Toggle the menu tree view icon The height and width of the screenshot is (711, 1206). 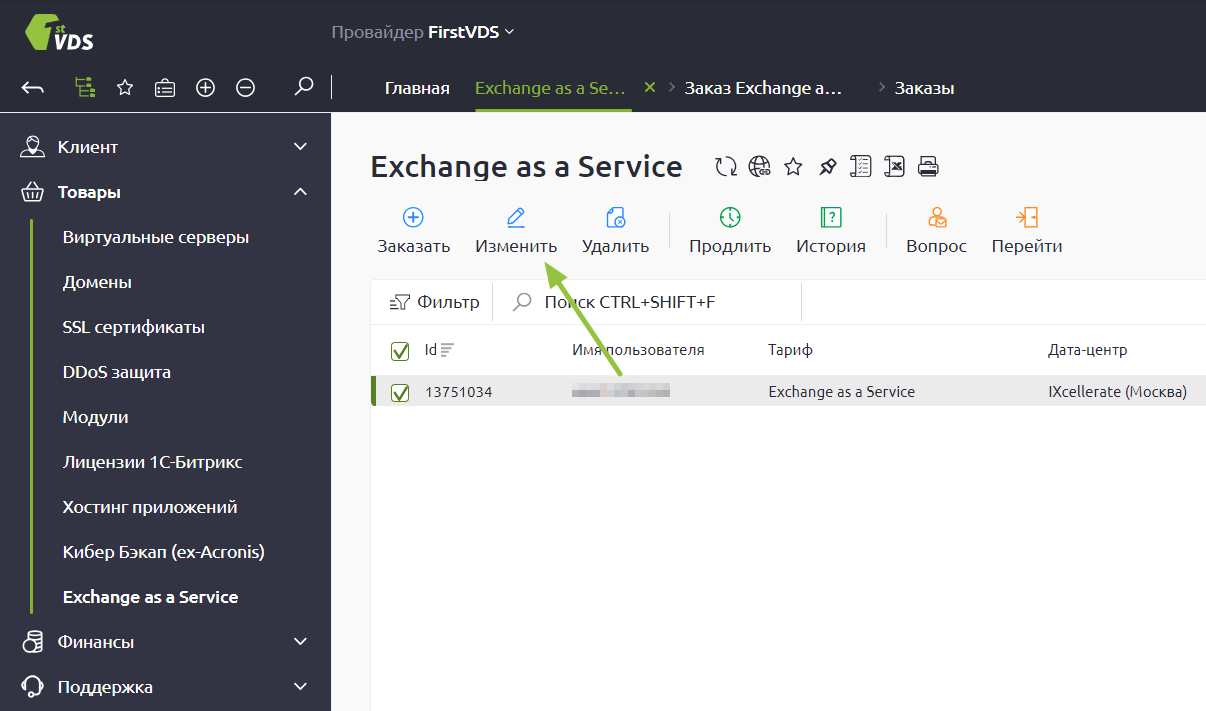coord(85,88)
